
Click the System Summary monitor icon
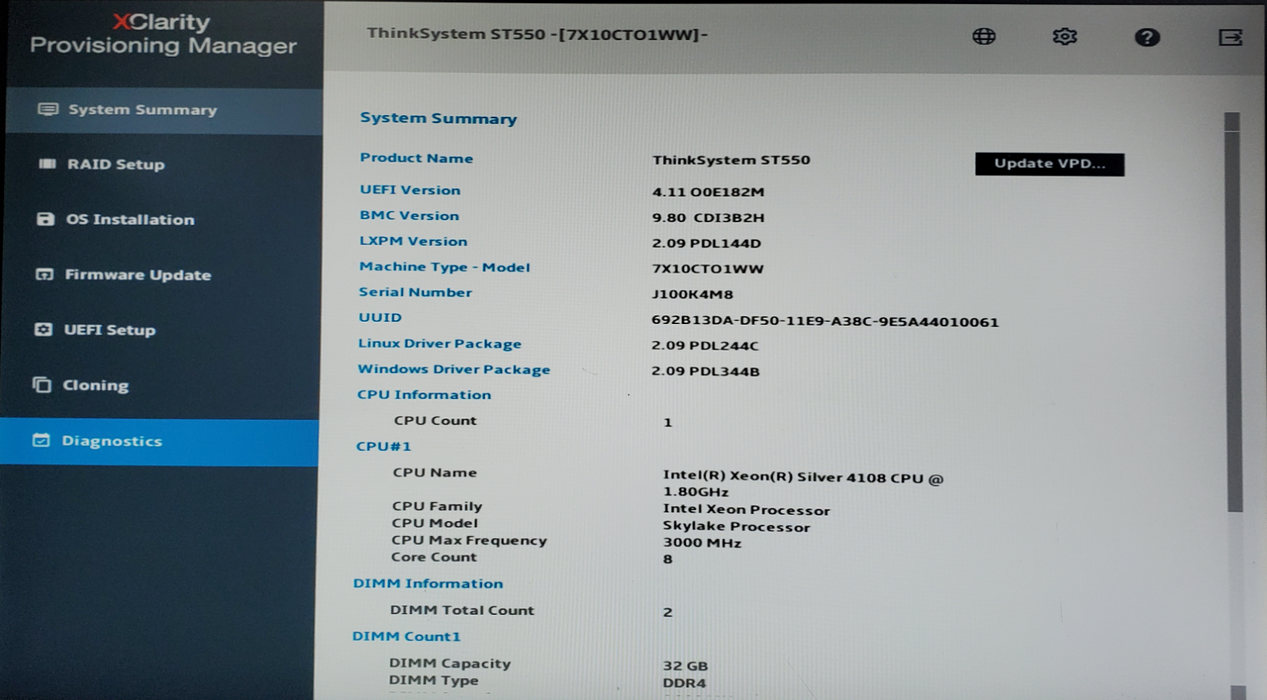click(x=48, y=109)
